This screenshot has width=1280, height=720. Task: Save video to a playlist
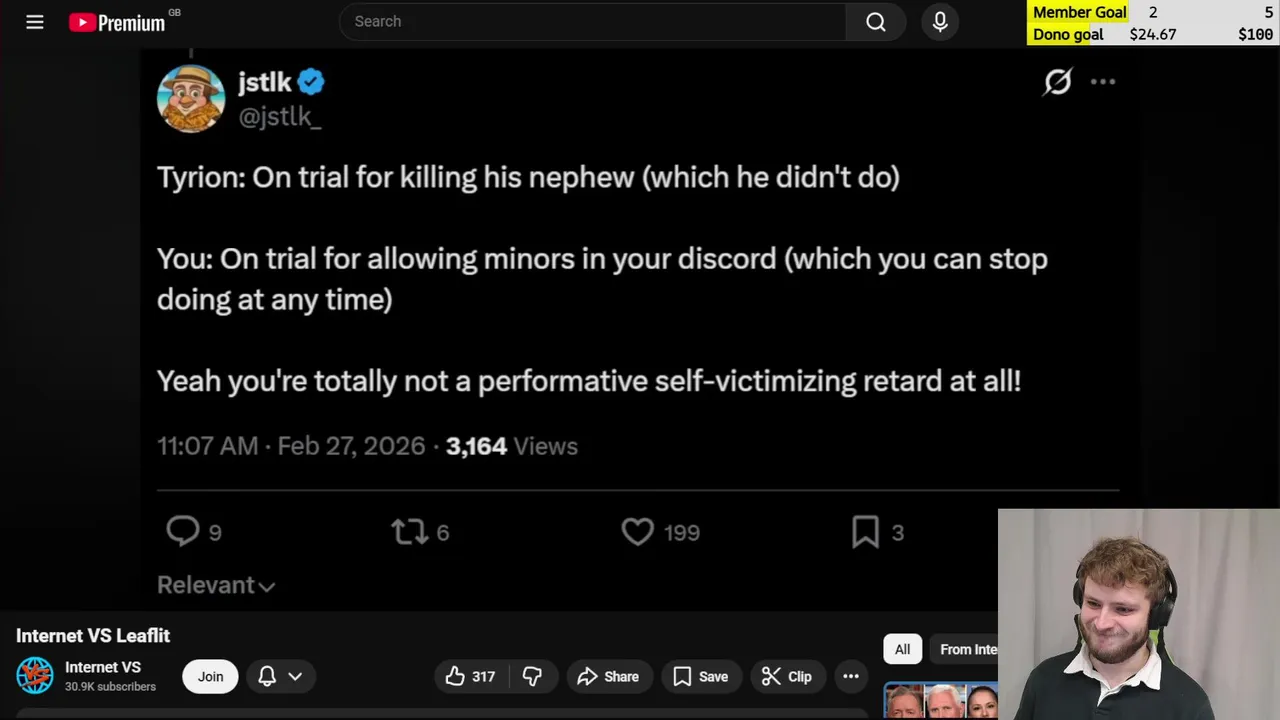coord(700,677)
